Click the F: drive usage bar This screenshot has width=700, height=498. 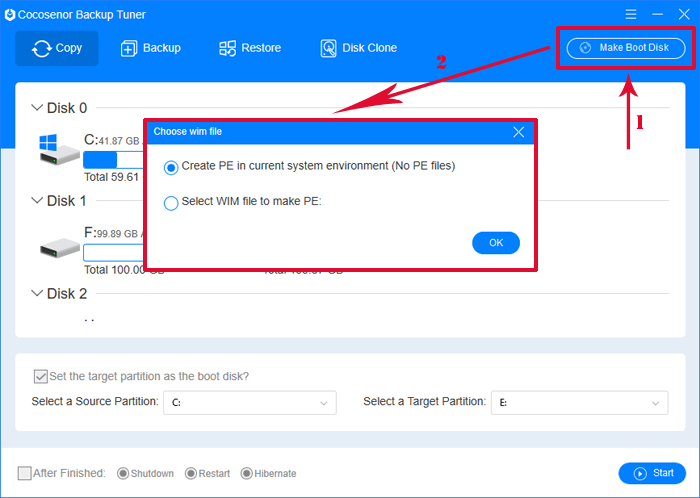pos(113,253)
